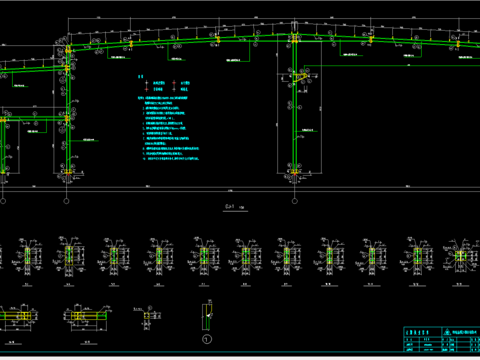Click the red base point of center column
Viewport: 480px width, 360px height.
coord(295,174)
